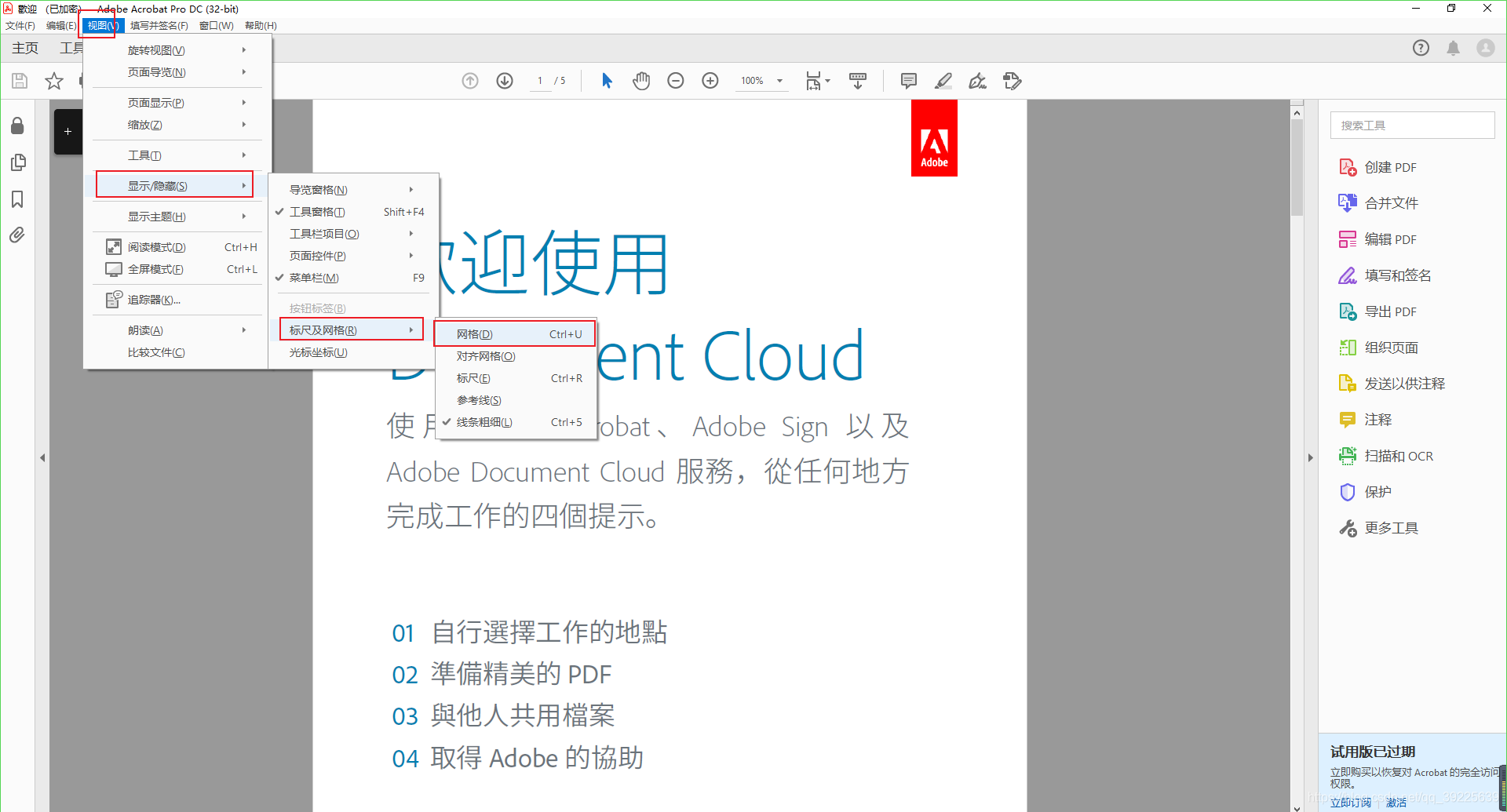Open the fit page options icon
This screenshot has height=812, width=1507.
click(x=817, y=81)
